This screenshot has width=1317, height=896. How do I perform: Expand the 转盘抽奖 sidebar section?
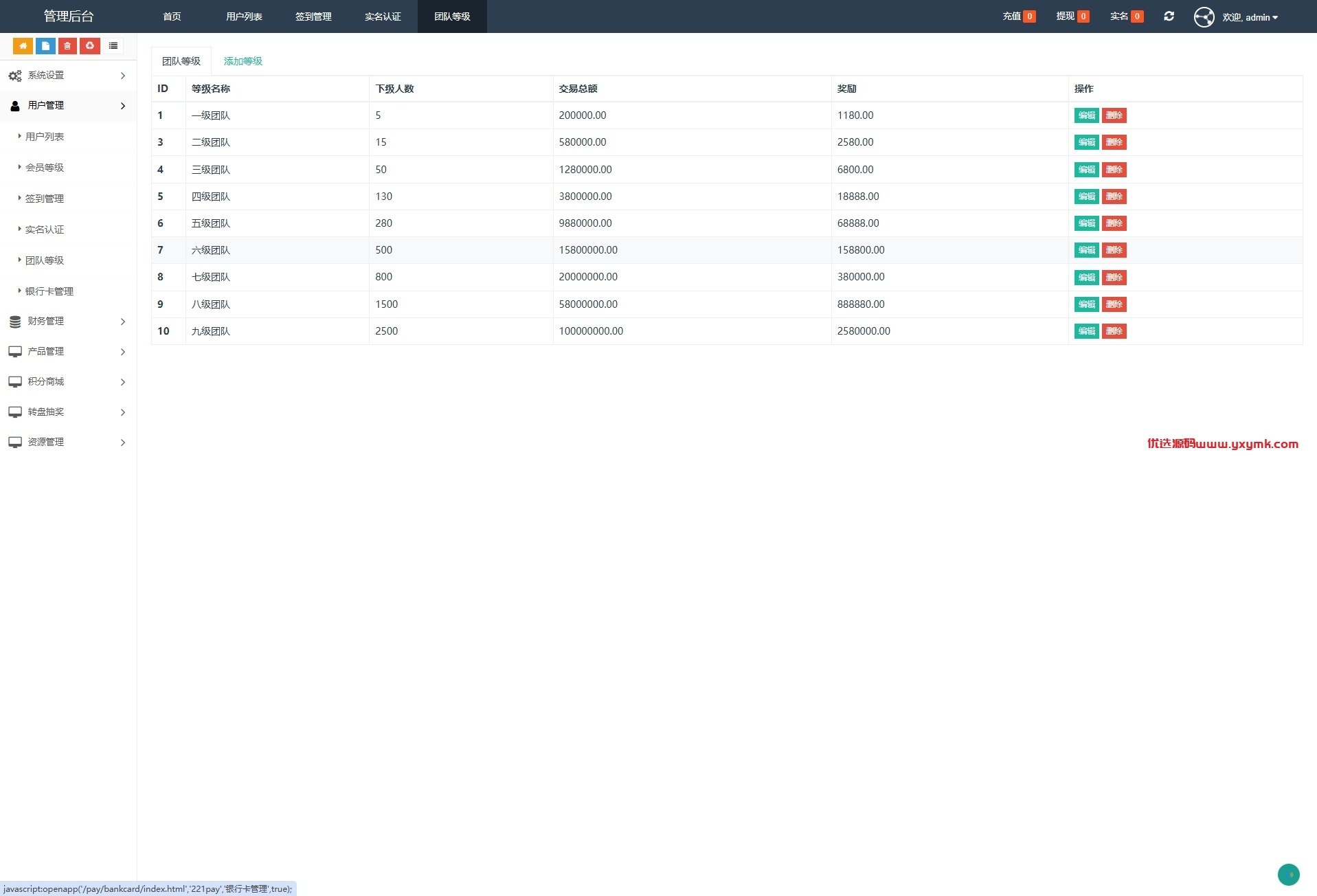[68, 412]
